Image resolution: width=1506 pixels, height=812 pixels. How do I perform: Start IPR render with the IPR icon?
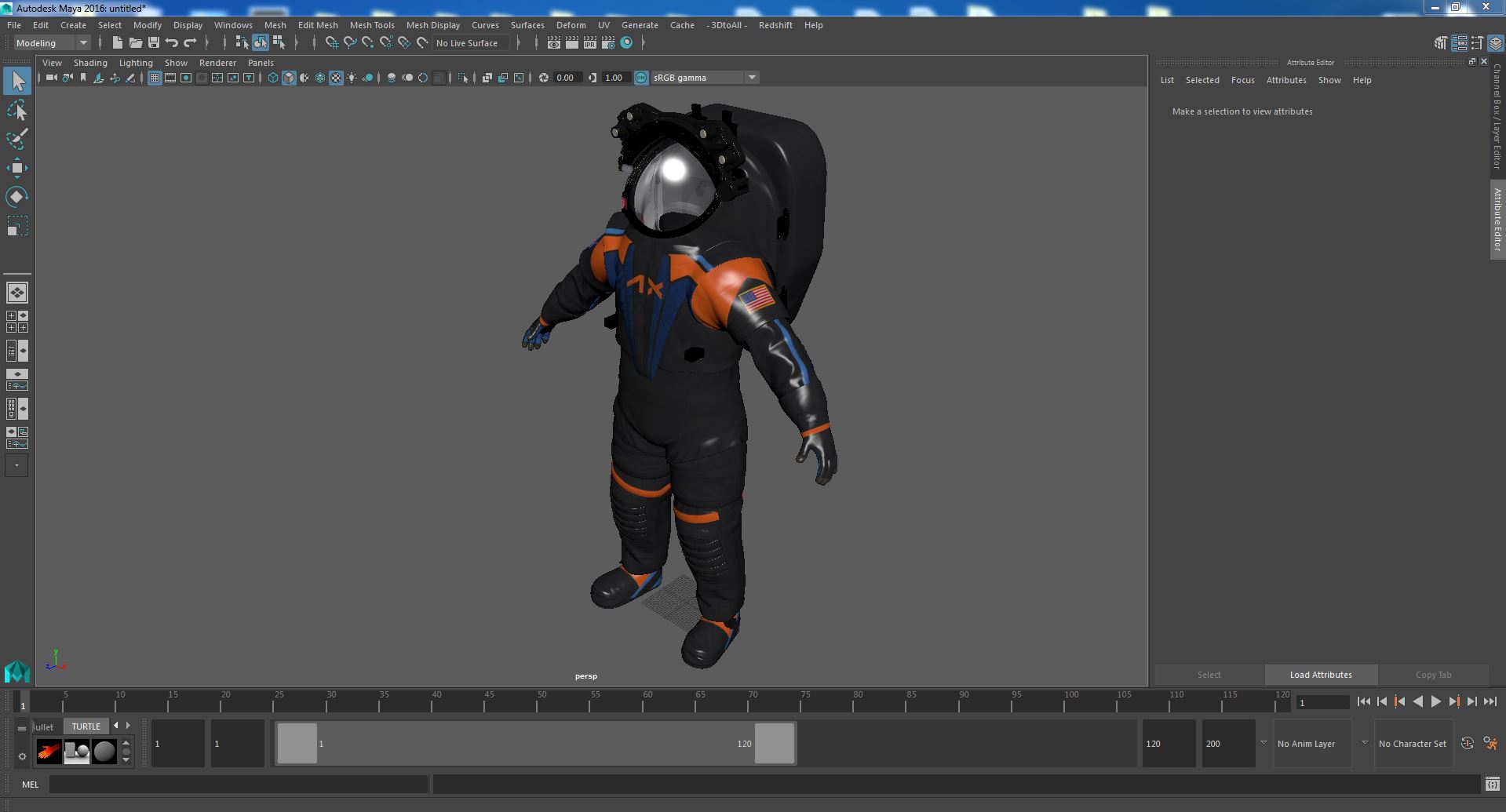pos(590,43)
